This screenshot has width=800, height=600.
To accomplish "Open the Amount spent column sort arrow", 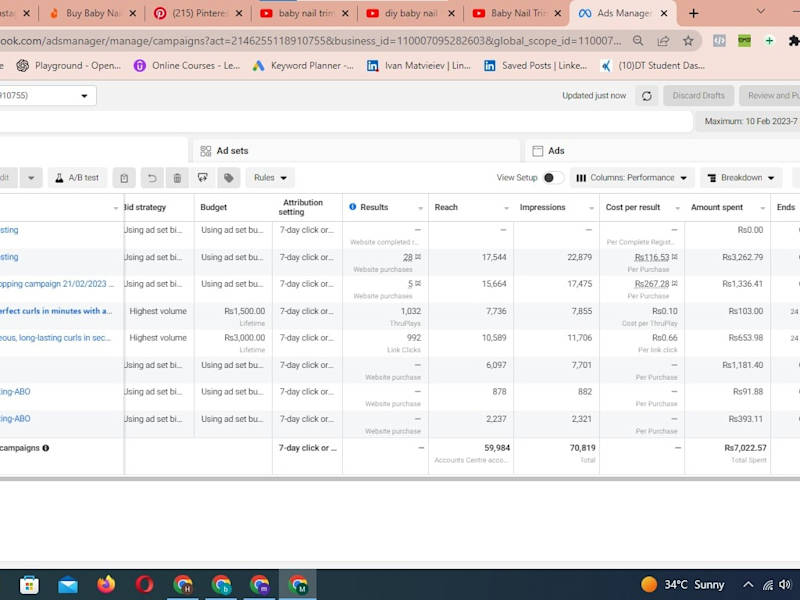I will click(763, 208).
